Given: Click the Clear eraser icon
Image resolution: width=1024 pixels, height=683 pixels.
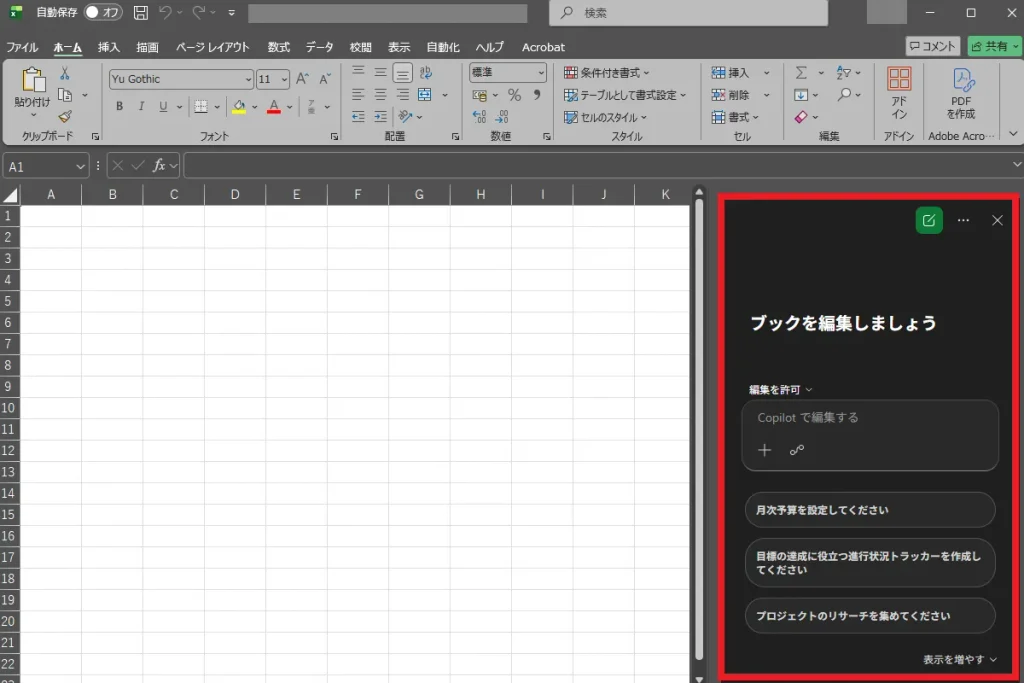Looking at the screenshot, I should (801, 117).
